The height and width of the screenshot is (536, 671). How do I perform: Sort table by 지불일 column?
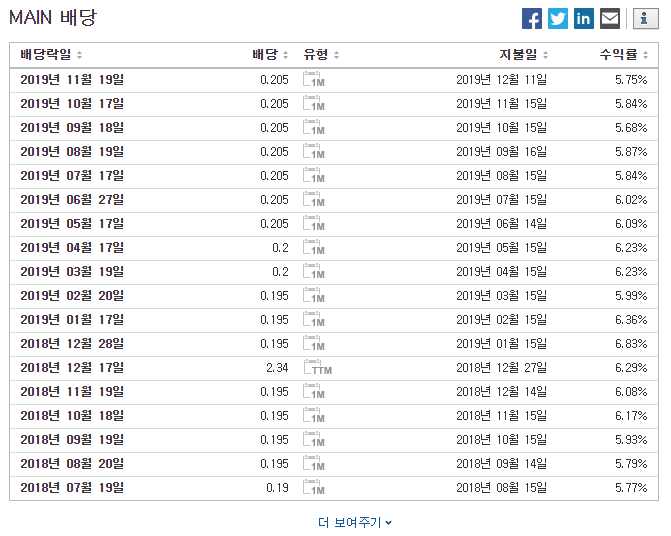point(523,54)
